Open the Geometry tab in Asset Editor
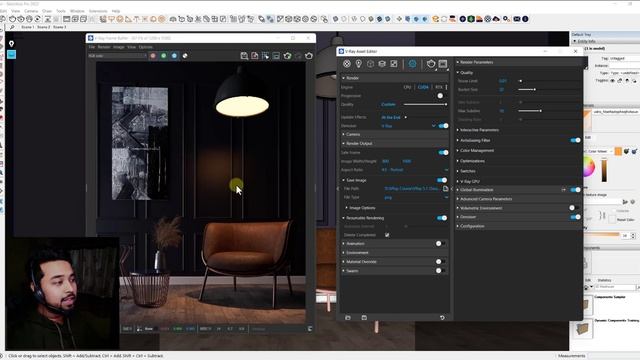The height and width of the screenshot is (360, 640). (x=370, y=64)
